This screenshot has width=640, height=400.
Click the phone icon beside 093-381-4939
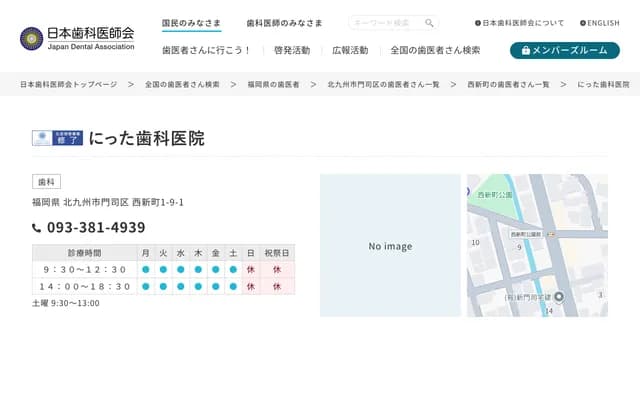point(37,228)
